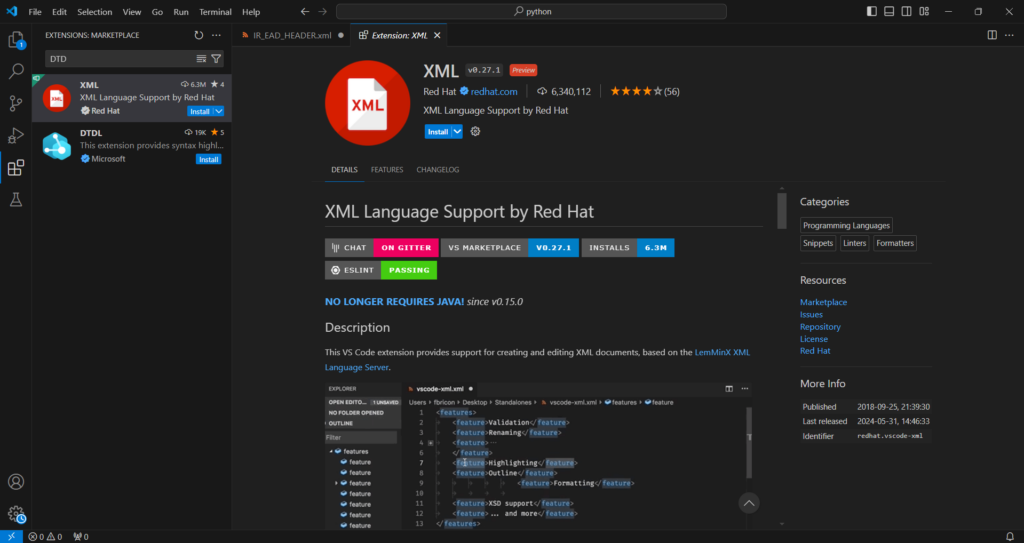Click the scroll-to-top round button
This screenshot has height=543, width=1024.
coord(749,503)
